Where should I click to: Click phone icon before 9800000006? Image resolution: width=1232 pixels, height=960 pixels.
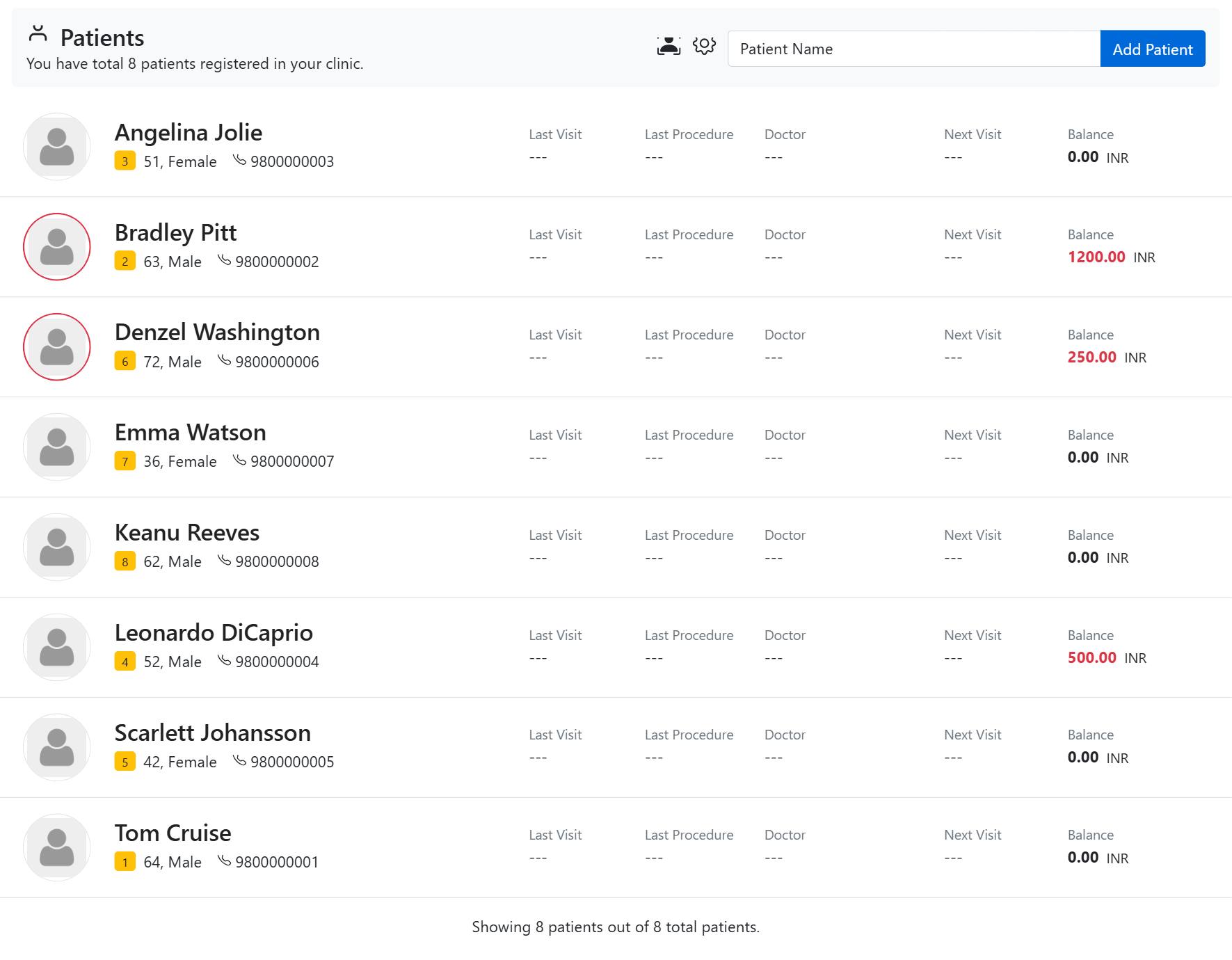coord(224,360)
